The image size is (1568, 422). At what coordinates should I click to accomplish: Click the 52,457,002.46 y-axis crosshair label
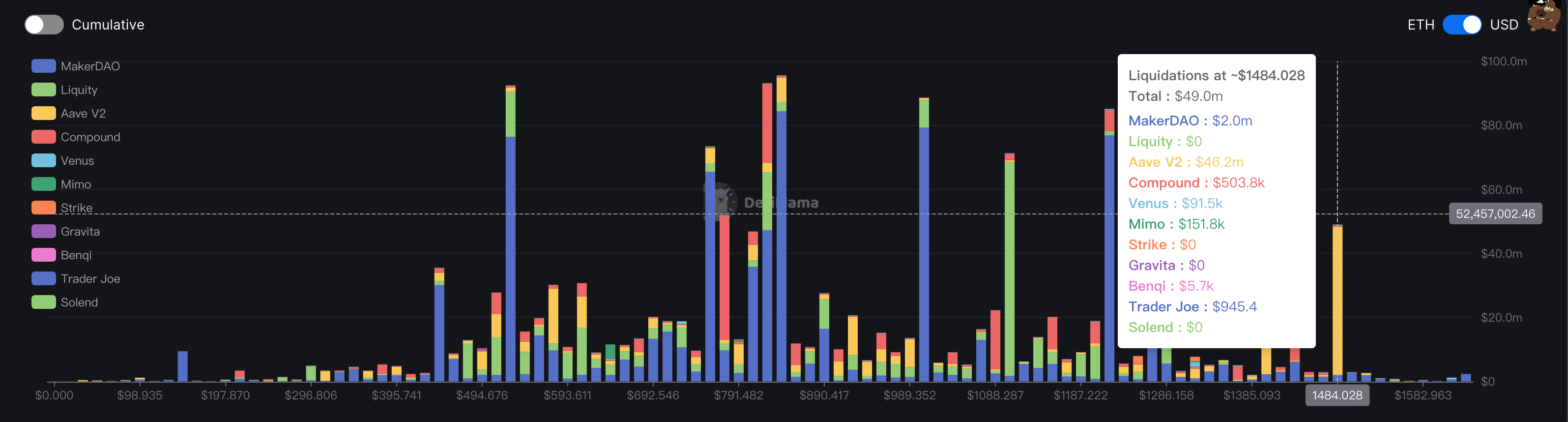(x=1496, y=214)
